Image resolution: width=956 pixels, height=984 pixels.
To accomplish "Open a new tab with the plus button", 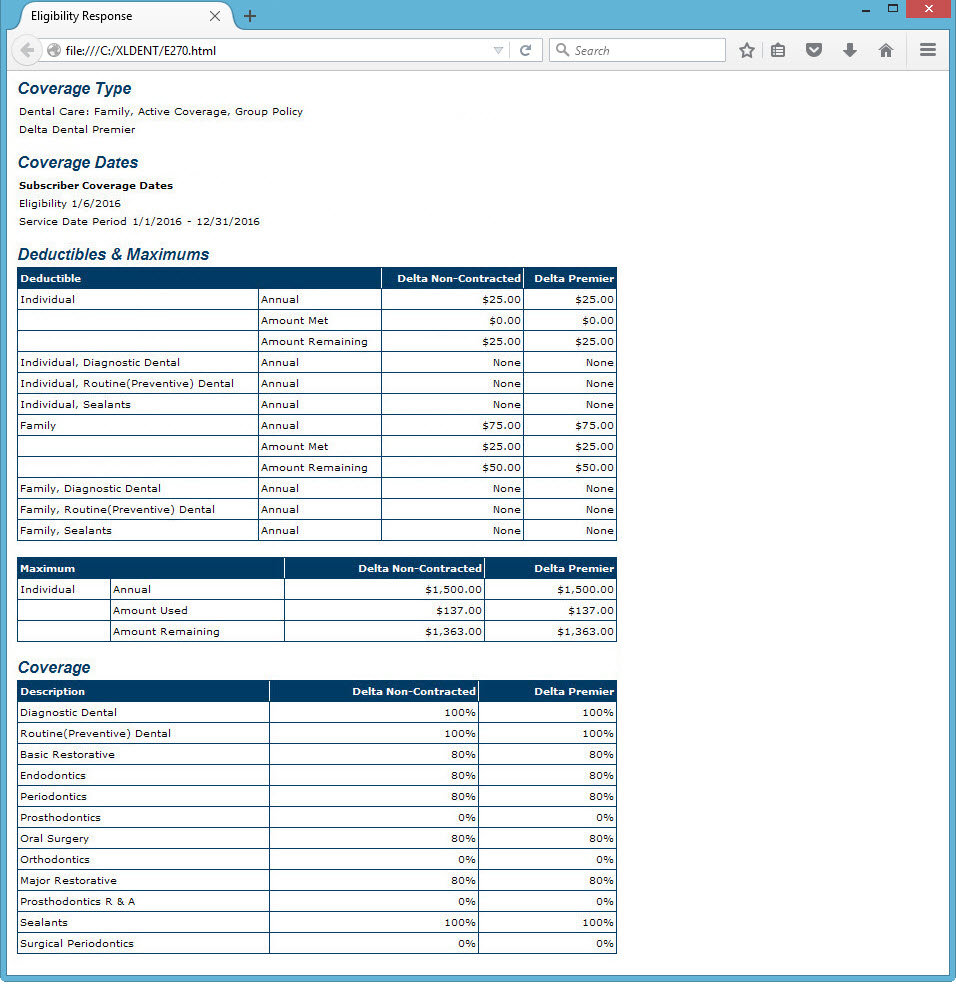I will 250,16.
